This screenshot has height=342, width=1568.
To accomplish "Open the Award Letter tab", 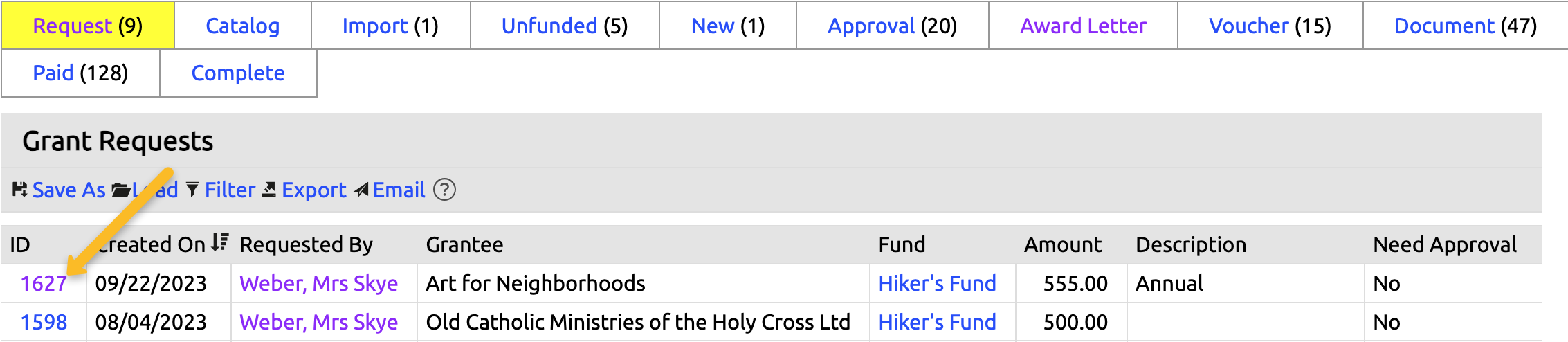I will [1083, 26].
